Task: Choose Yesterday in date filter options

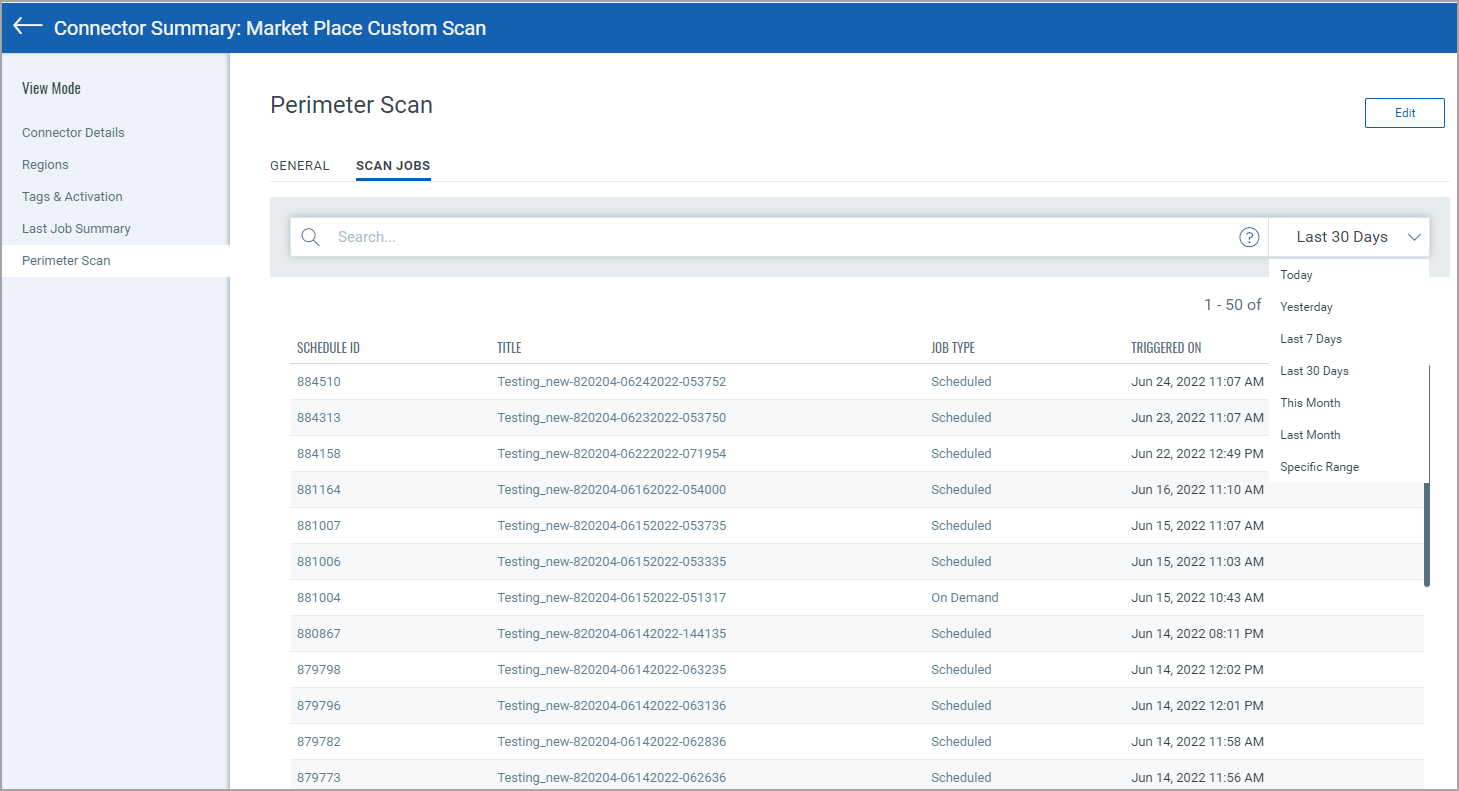Action: pos(1306,307)
